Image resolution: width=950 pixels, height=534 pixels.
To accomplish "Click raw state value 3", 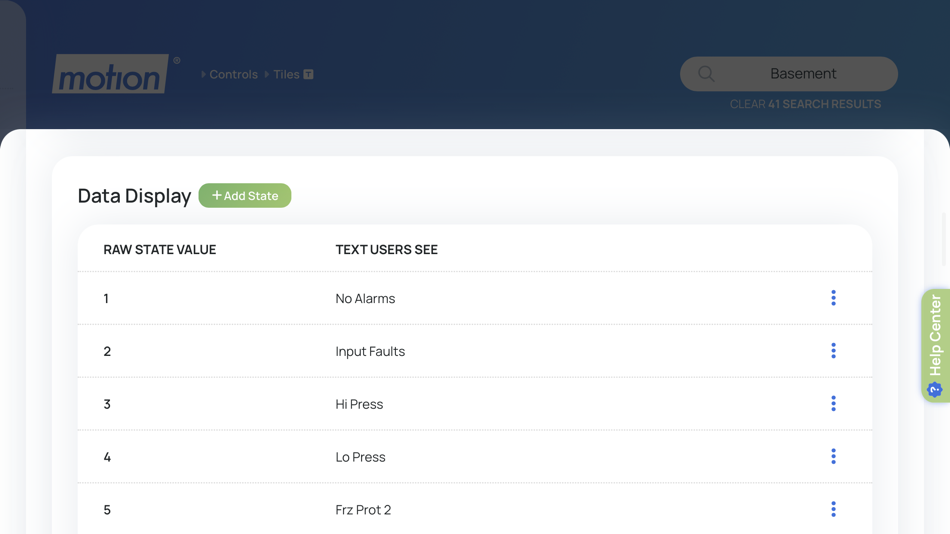I will click(x=107, y=404).
